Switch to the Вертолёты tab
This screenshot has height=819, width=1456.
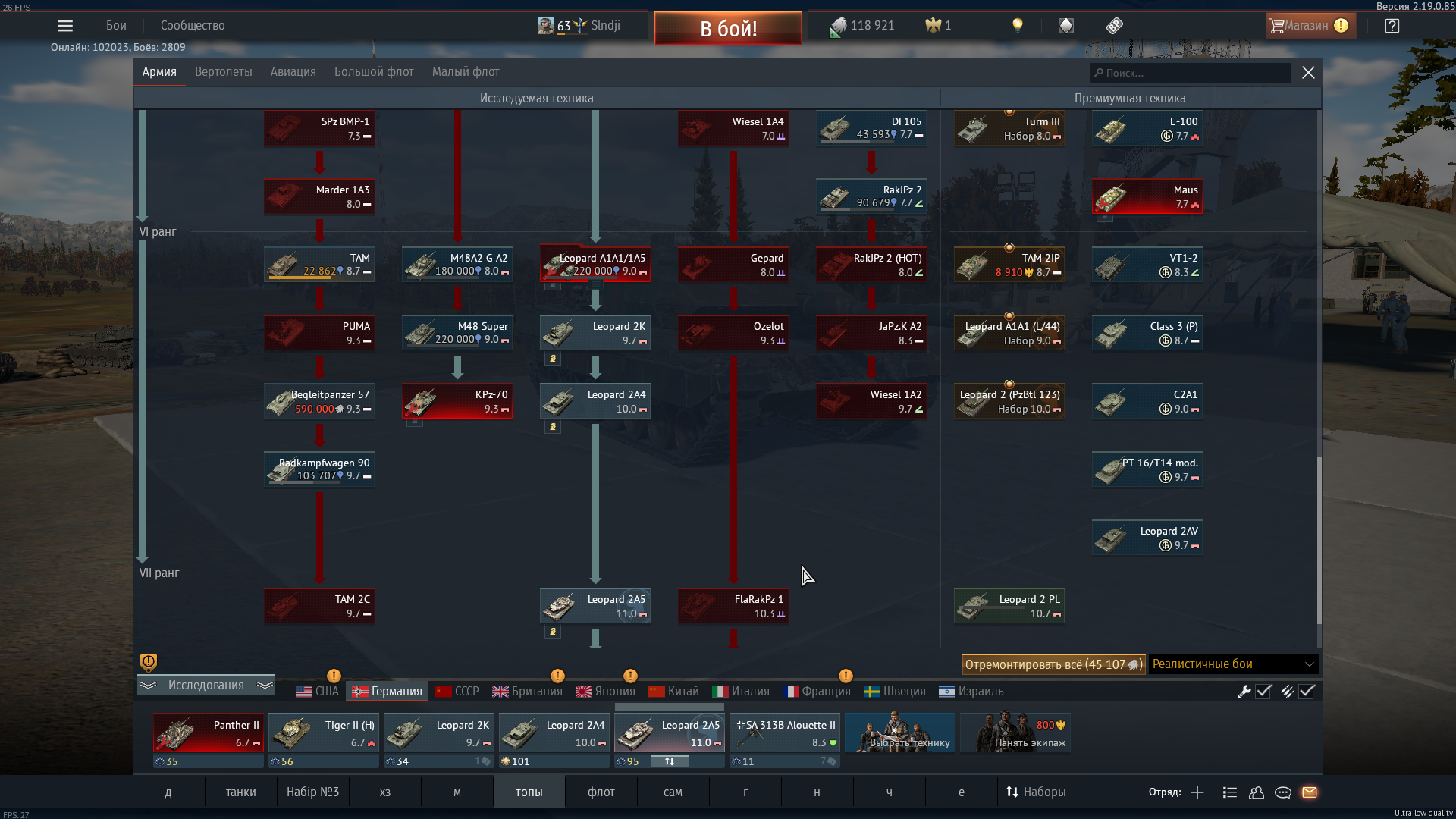tap(224, 72)
